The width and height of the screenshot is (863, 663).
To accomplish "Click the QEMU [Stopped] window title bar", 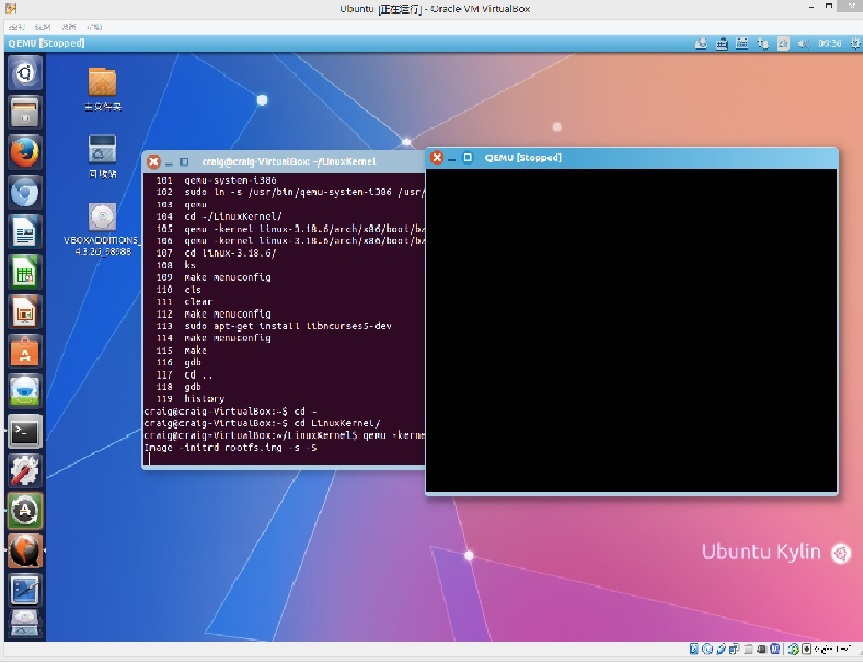I will click(x=631, y=158).
